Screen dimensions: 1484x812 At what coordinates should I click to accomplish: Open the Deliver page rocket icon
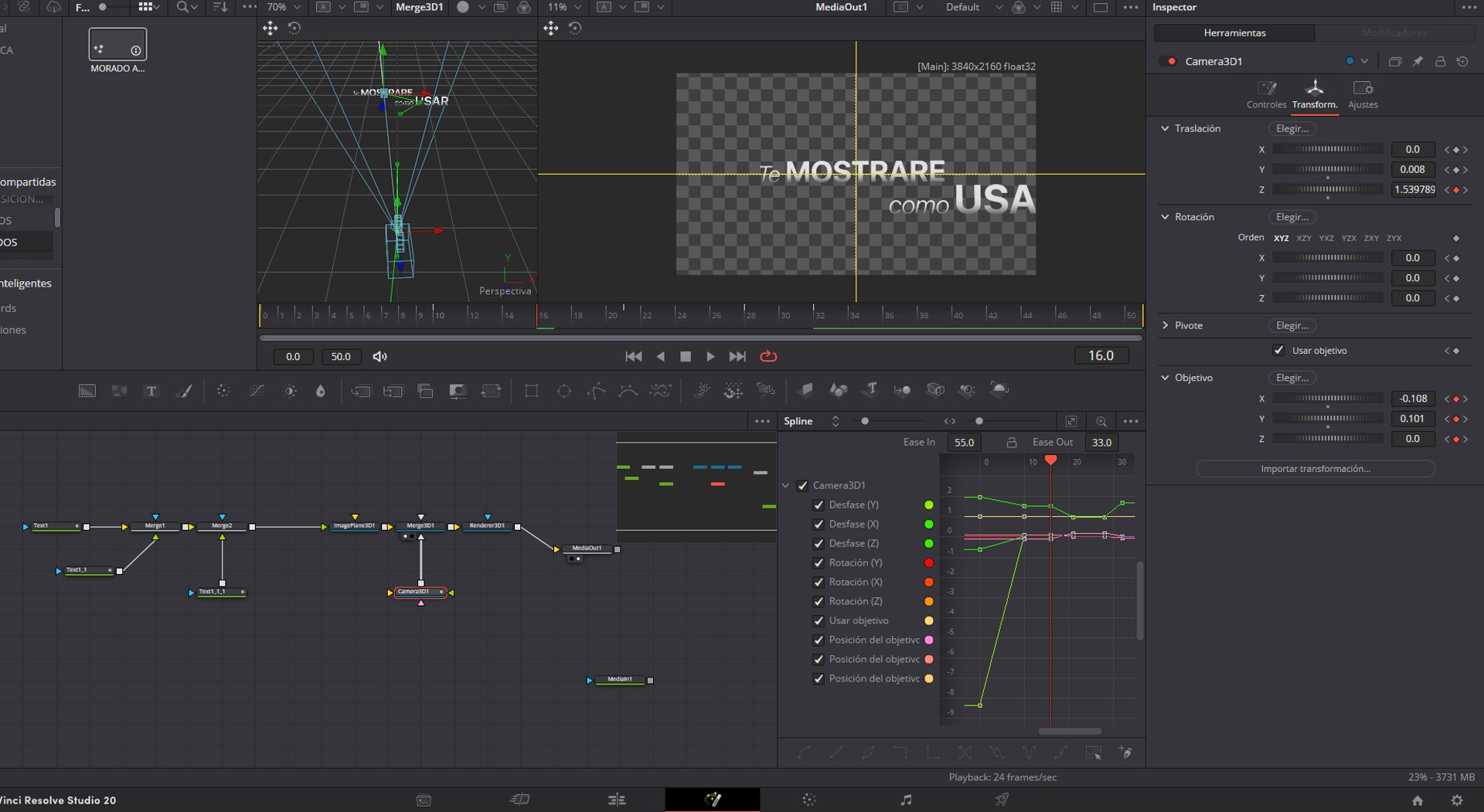pyautogui.click(x=1002, y=800)
